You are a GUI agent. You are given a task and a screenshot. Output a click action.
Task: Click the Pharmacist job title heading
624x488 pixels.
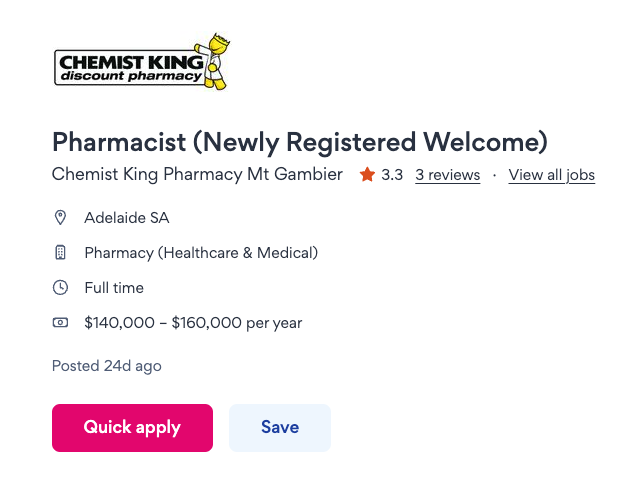click(x=299, y=141)
